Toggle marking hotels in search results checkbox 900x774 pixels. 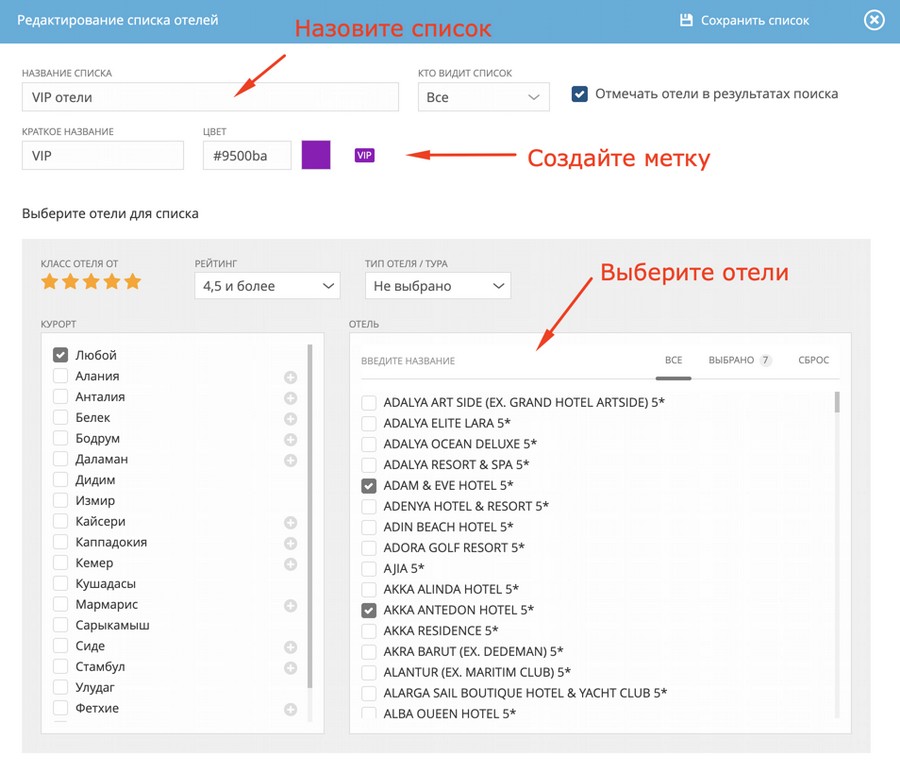click(580, 94)
